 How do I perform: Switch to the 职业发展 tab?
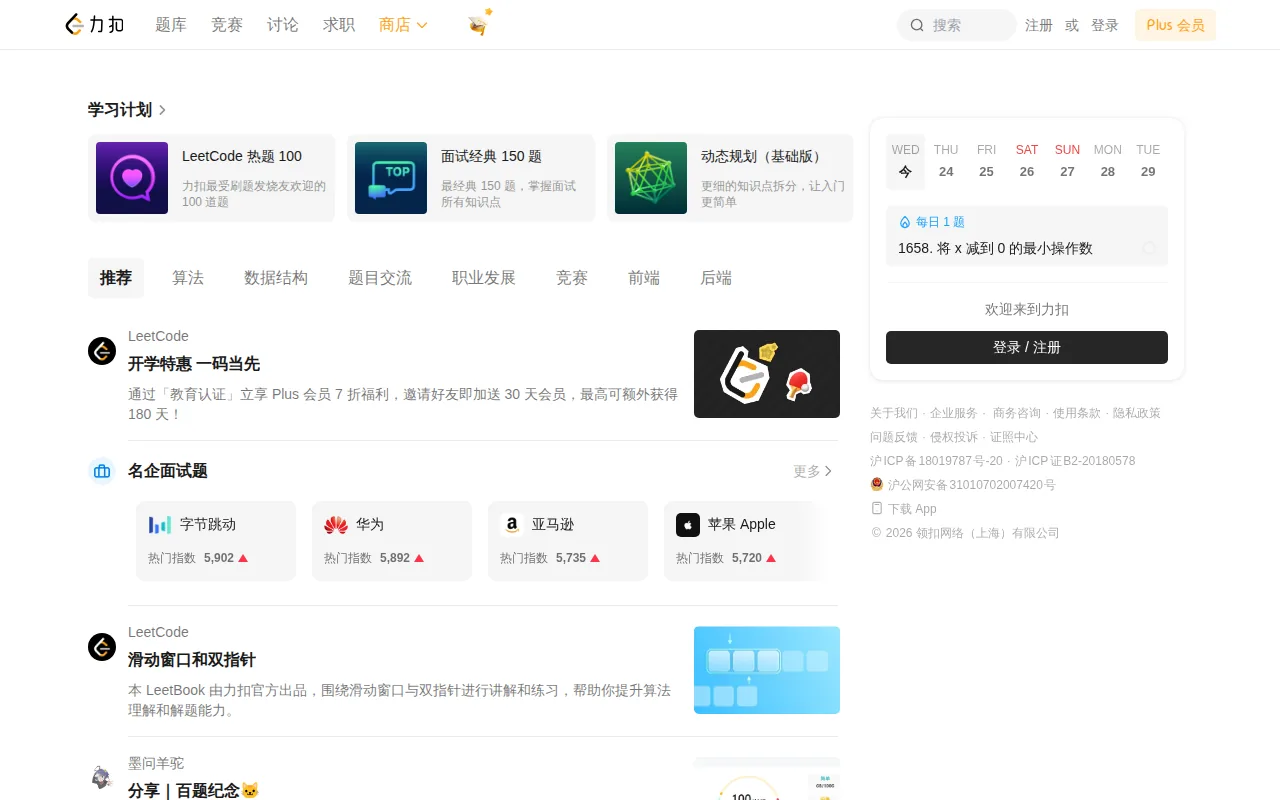point(484,278)
